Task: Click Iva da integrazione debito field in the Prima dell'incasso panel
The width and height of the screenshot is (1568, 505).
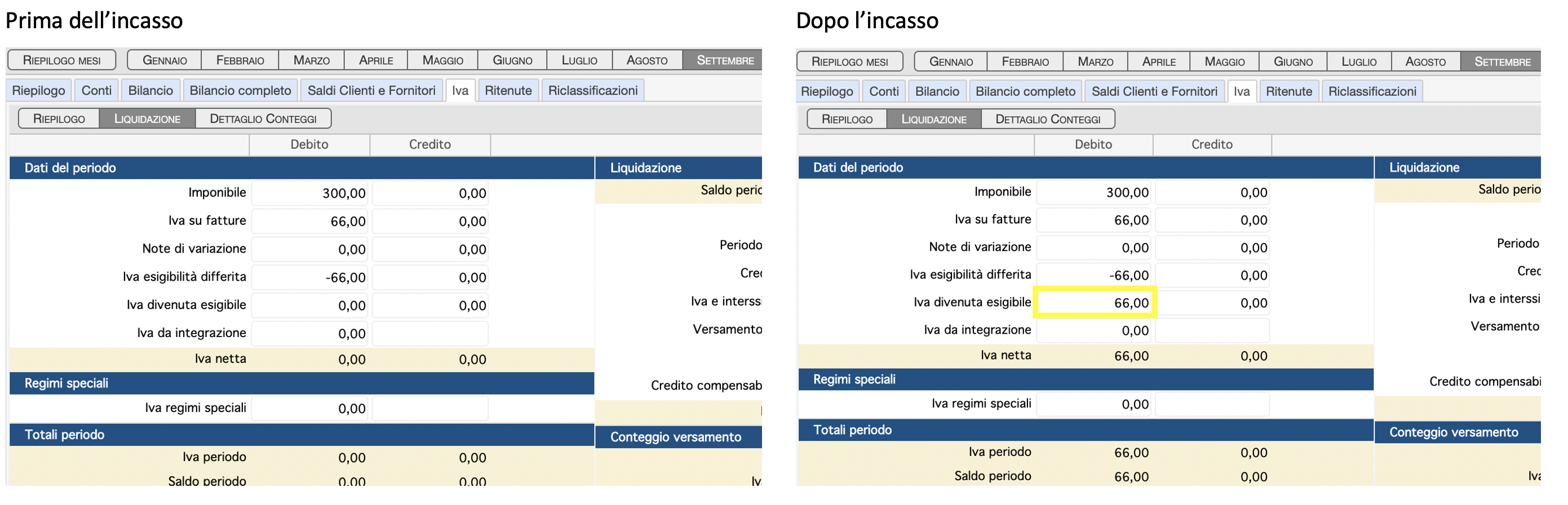Action: 310,334
